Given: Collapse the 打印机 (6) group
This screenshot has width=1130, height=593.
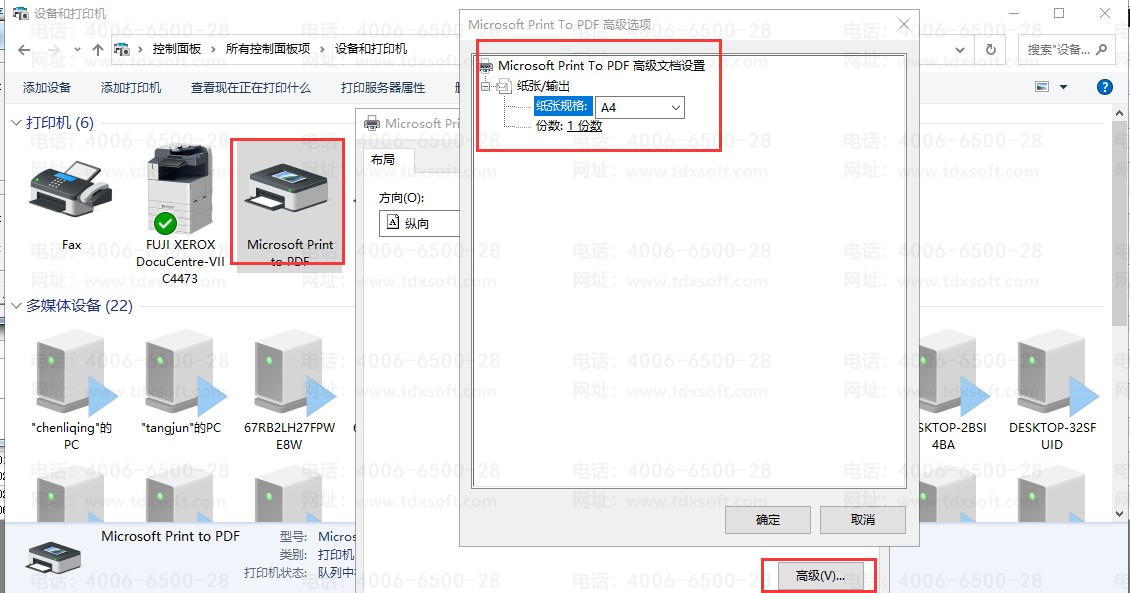Looking at the screenshot, I should (17, 123).
